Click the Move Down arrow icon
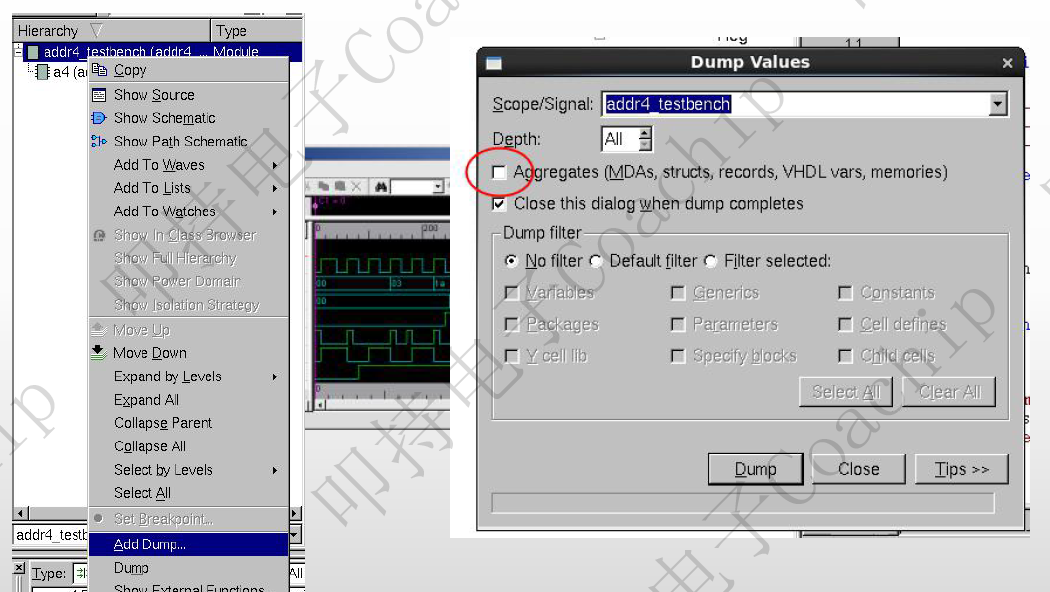 pos(98,352)
